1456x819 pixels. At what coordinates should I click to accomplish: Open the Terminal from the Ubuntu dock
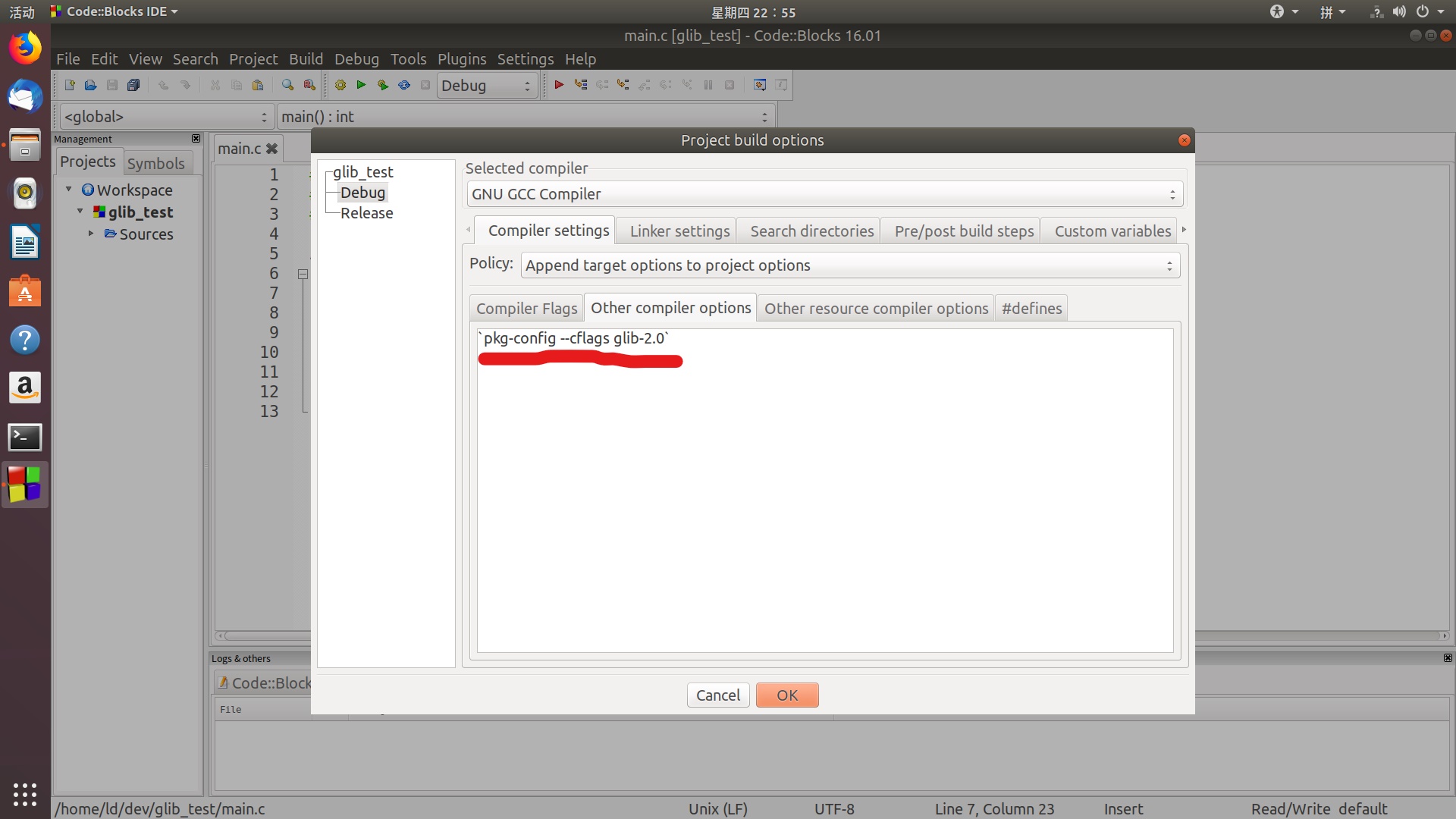point(25,437)
